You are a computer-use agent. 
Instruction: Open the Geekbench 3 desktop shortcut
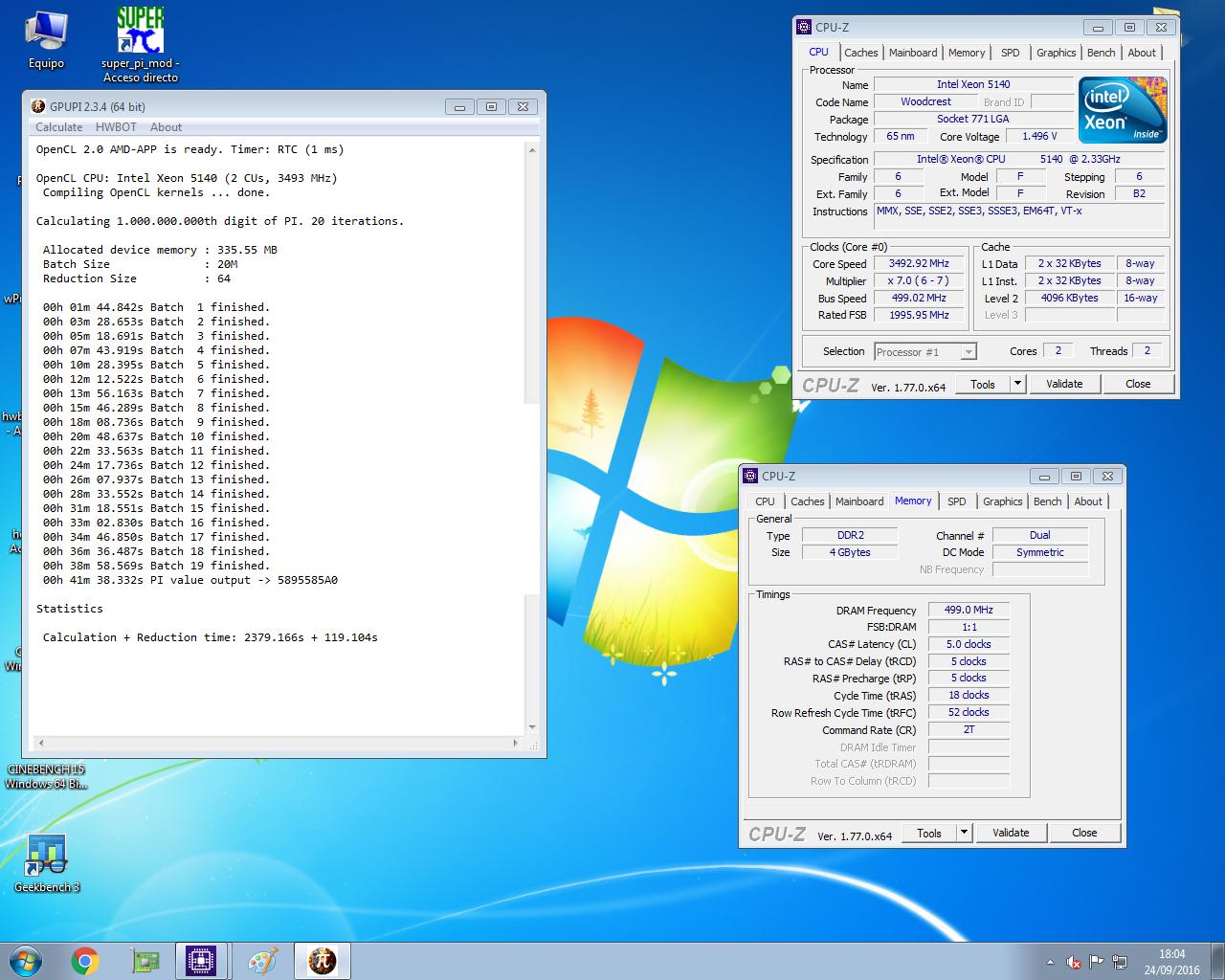click(x=46, y=863)
